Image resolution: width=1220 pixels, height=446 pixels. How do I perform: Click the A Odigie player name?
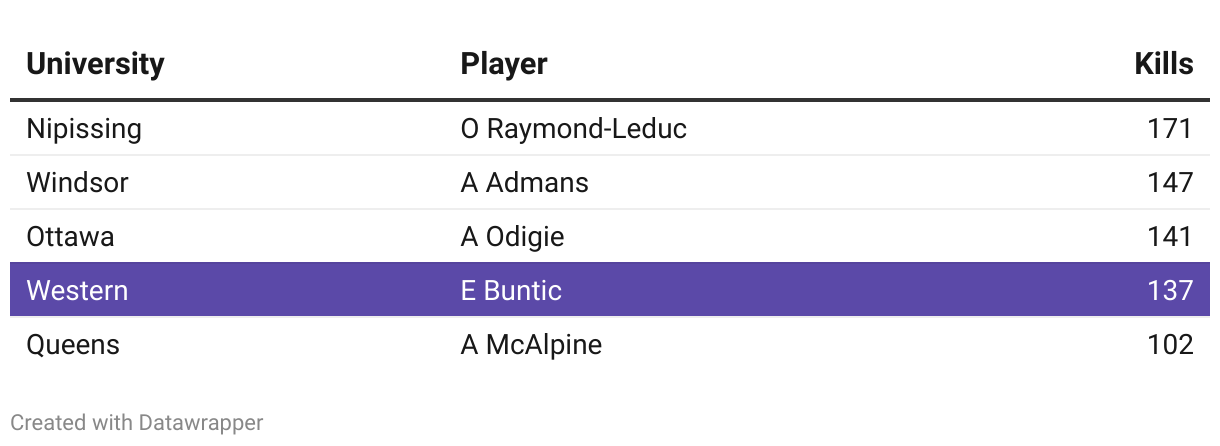(x=512, y=237)
